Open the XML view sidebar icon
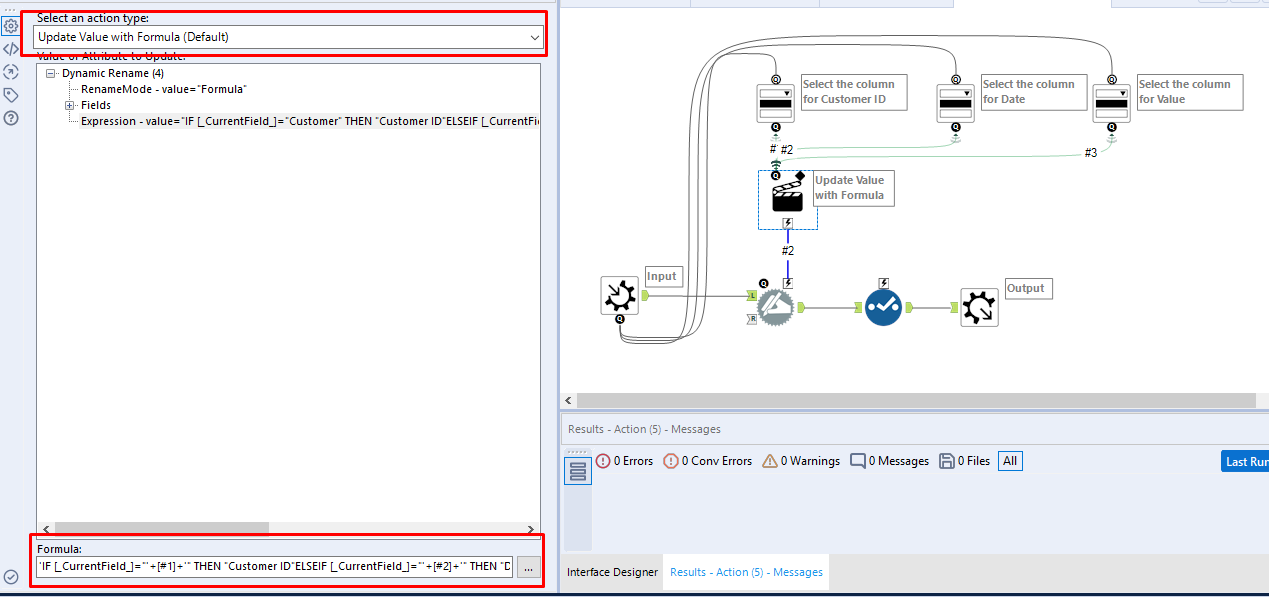 tap(11, 49)
